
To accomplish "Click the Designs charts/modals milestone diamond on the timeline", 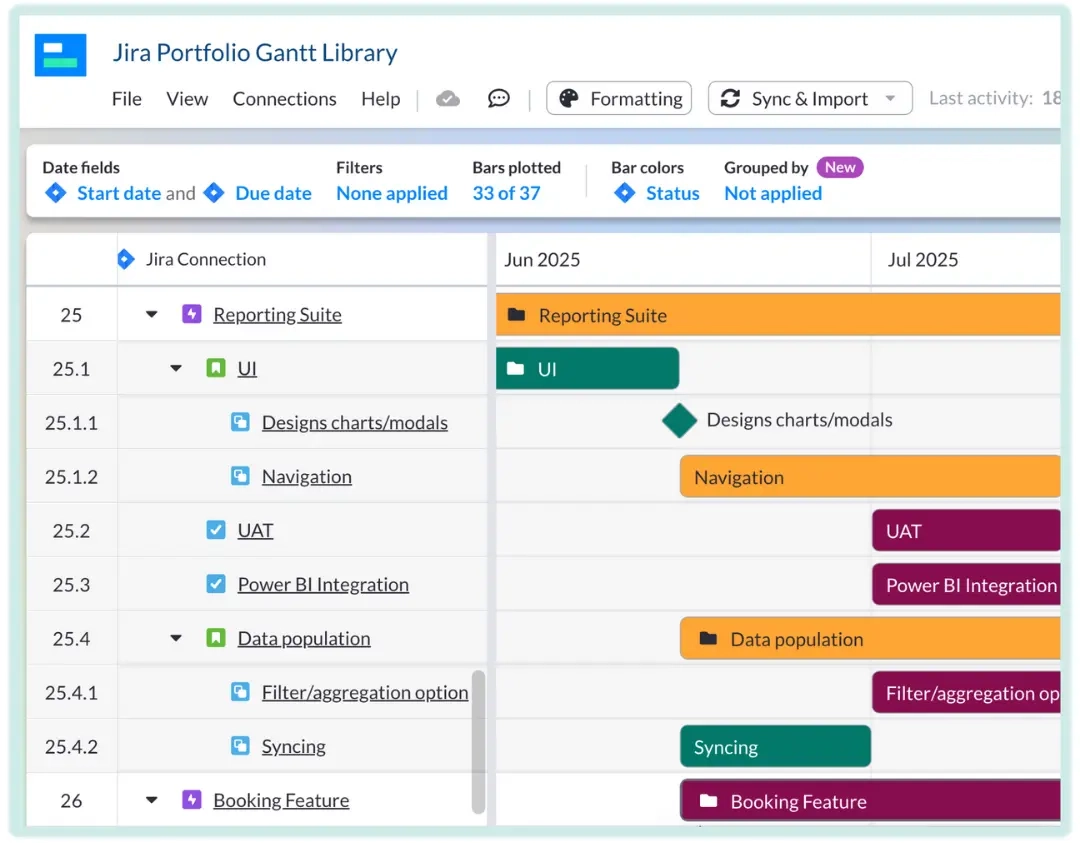I will 679,420.
